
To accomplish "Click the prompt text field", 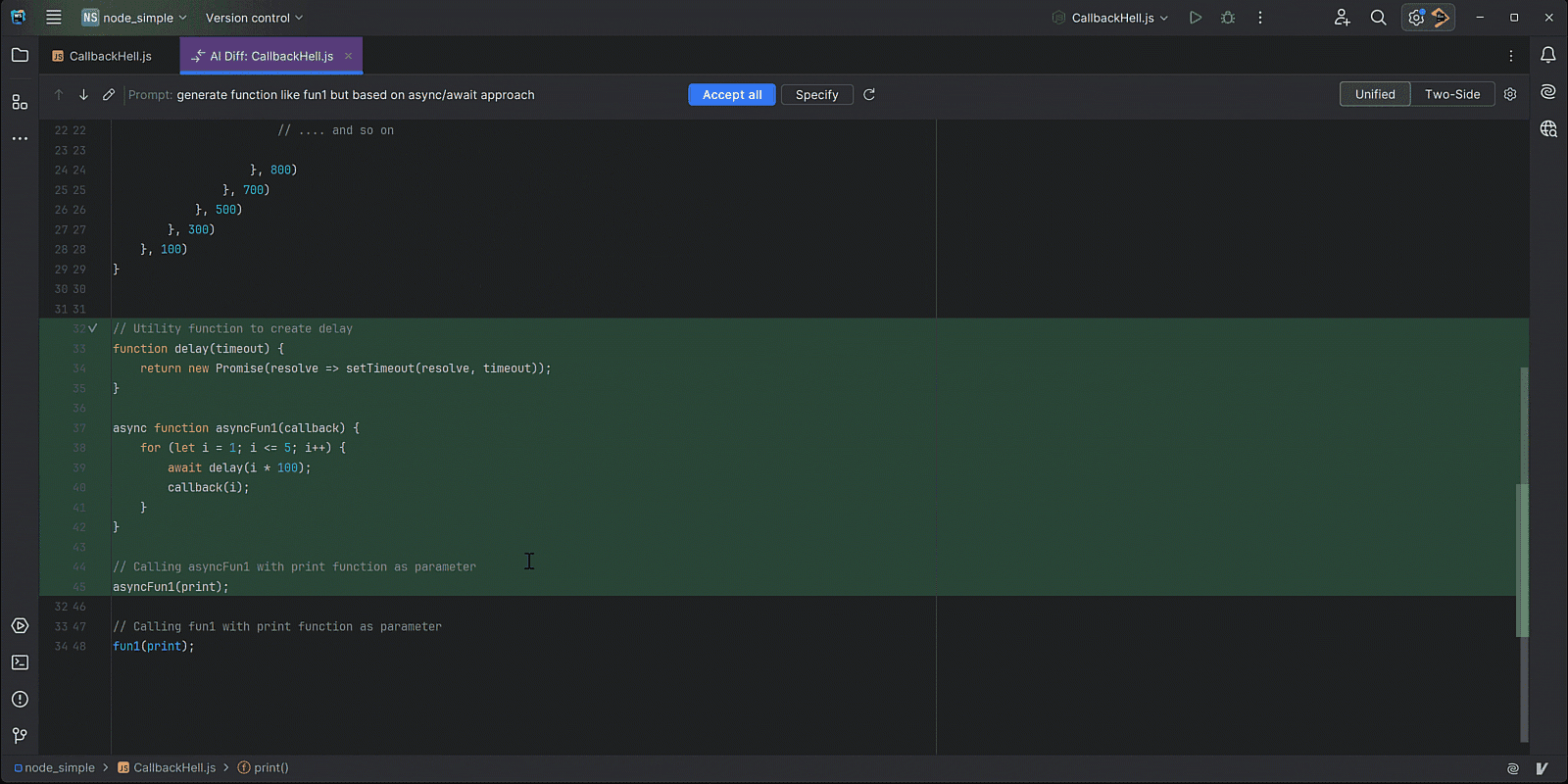I will click(x=355, y=95).
